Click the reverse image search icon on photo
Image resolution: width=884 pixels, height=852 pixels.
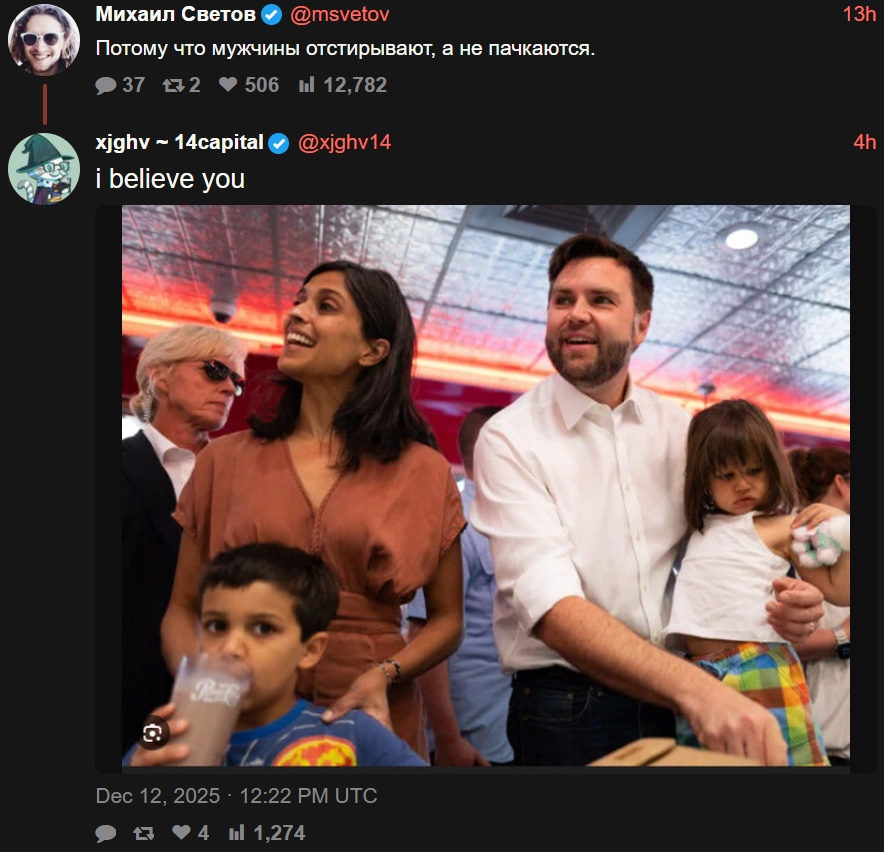coord(152,733)
